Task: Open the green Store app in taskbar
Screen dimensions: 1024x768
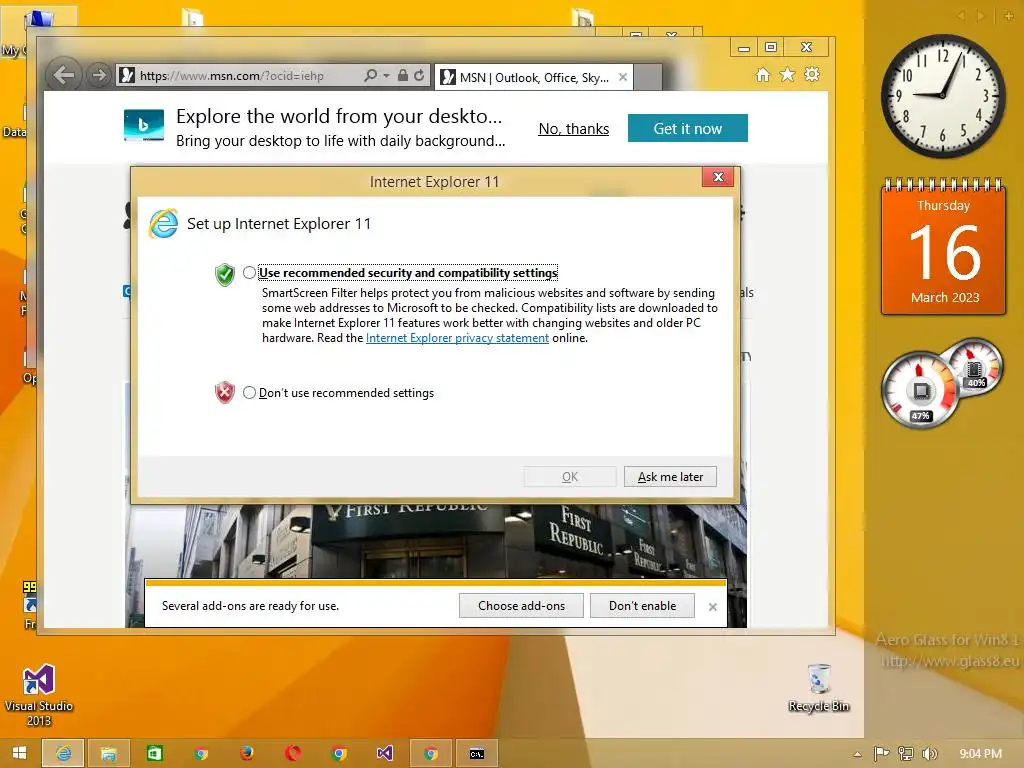Action: coord(155,754)
